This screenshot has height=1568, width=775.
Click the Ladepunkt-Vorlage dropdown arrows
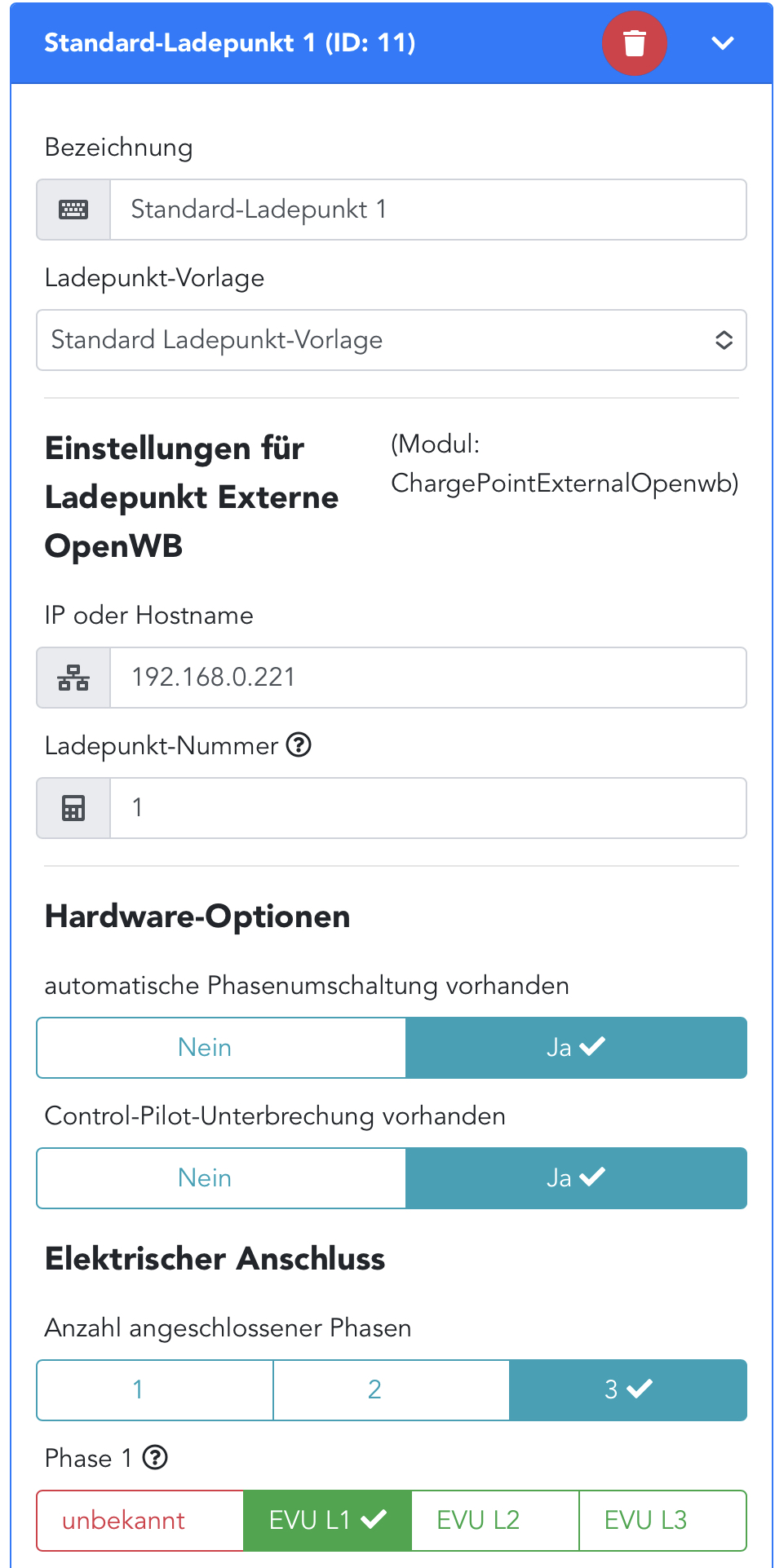click(x=724, y=340)
